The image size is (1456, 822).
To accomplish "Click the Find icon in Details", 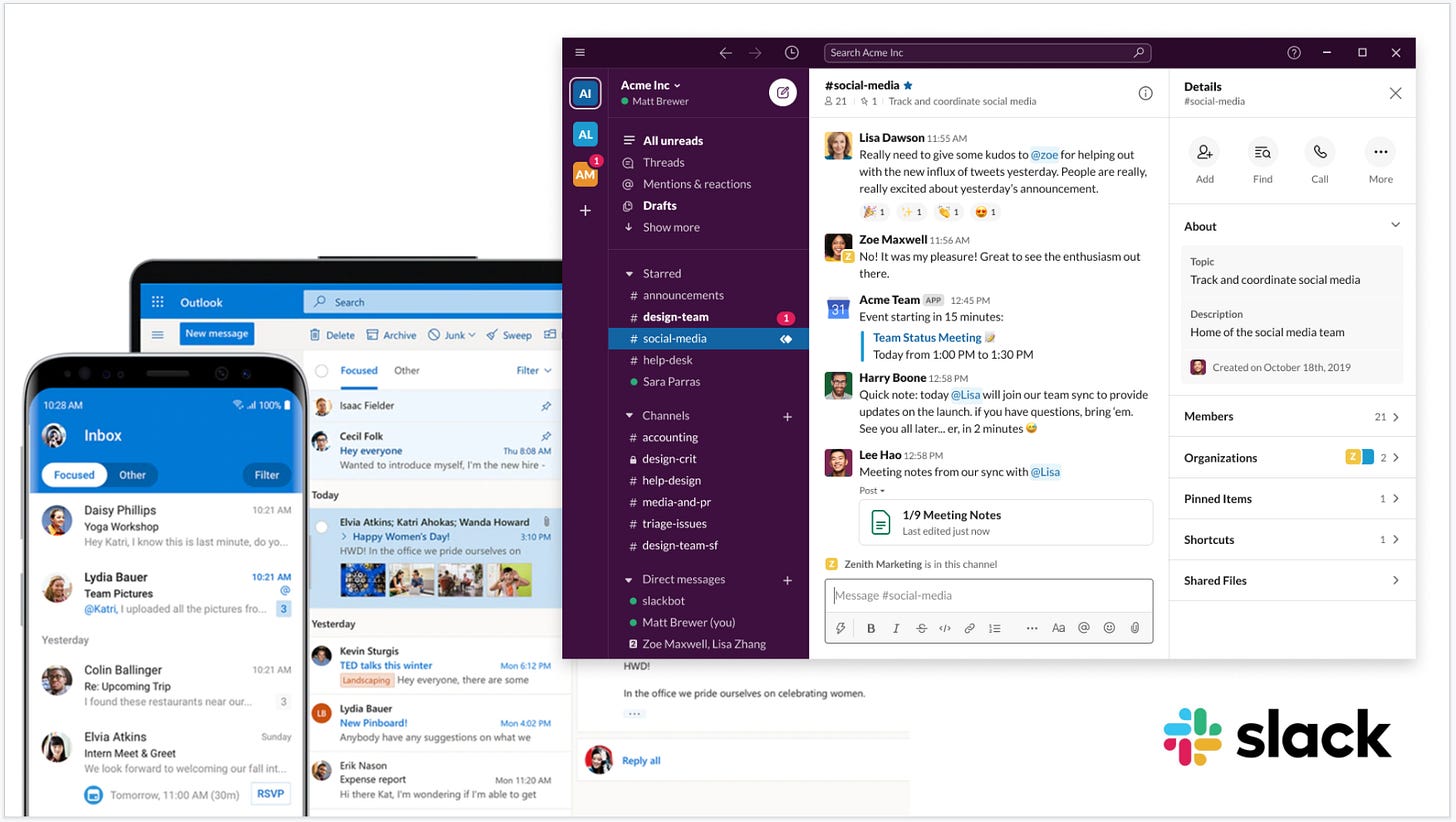I will point(1263,152).
